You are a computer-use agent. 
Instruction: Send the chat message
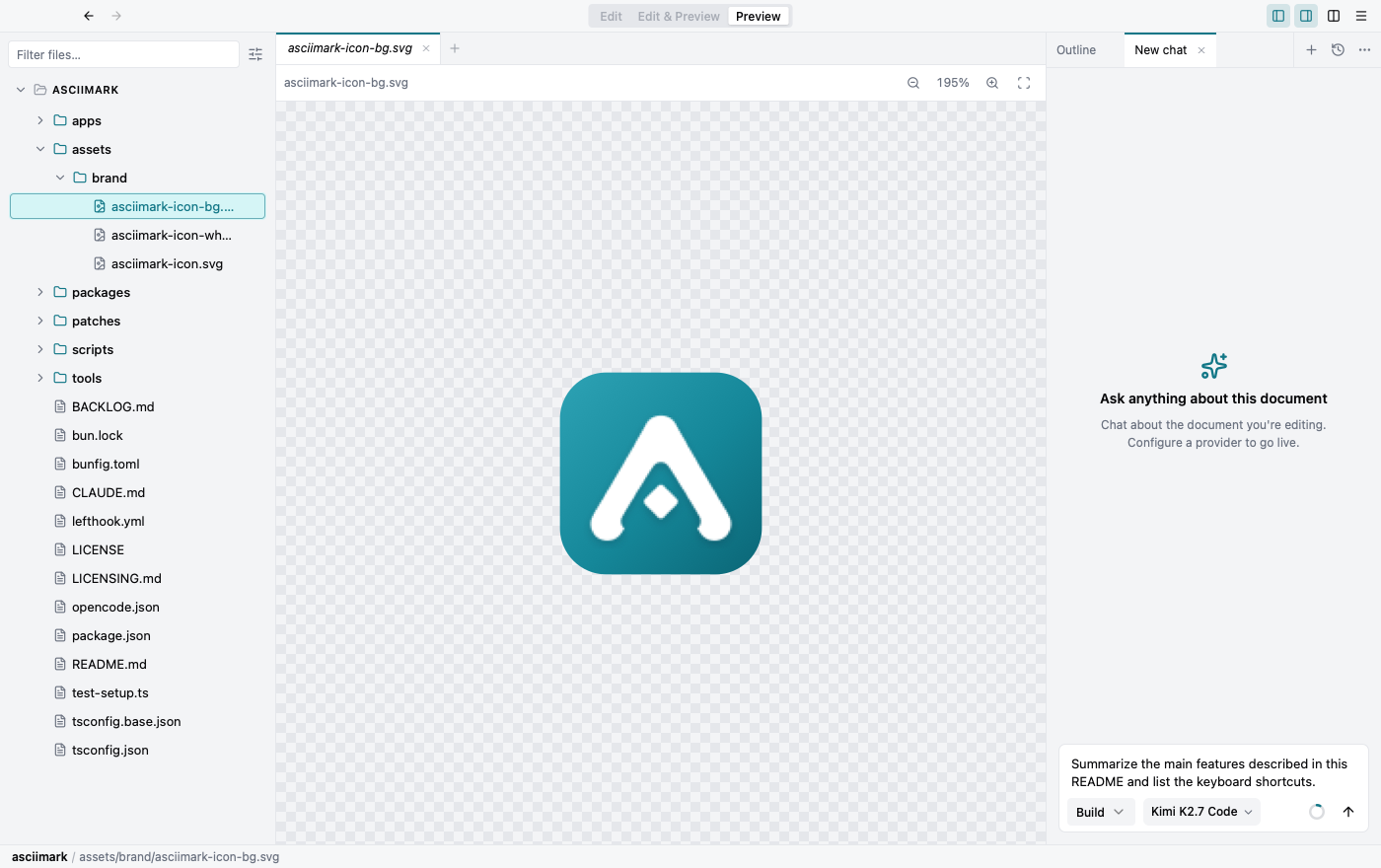pyautogui.click(x=1348, y=812)
